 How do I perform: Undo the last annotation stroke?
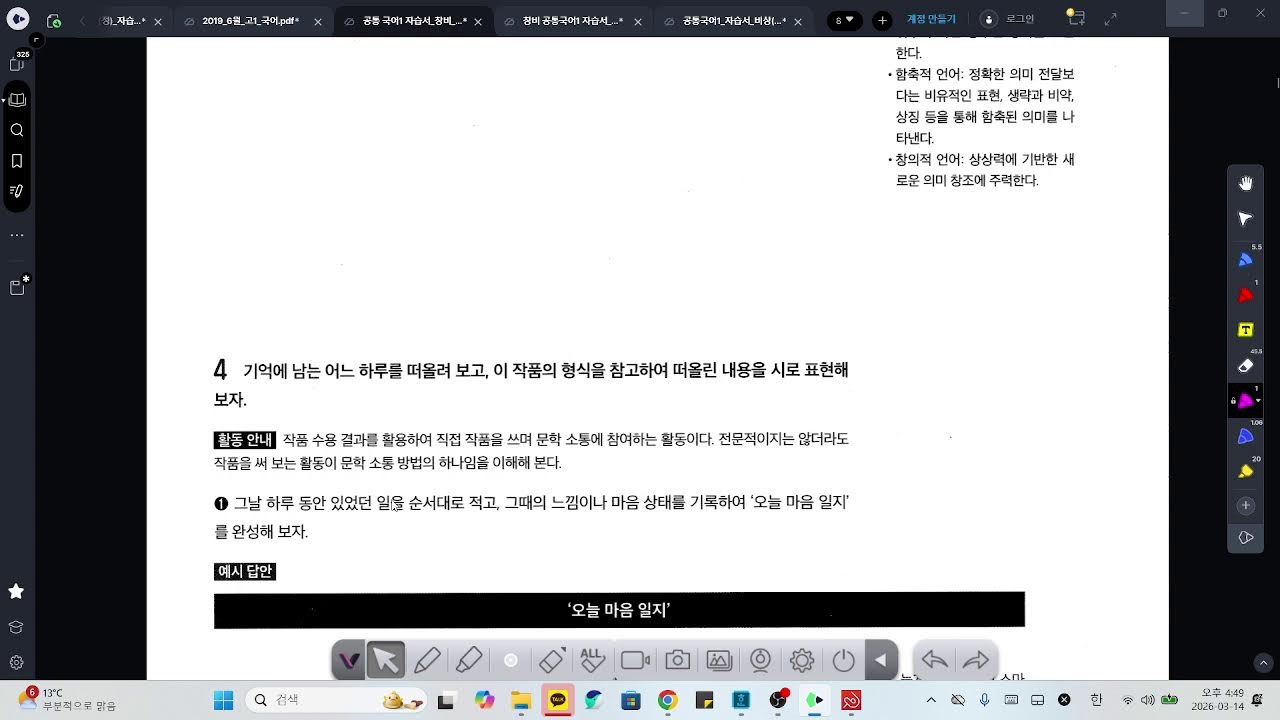pos(934,660)
